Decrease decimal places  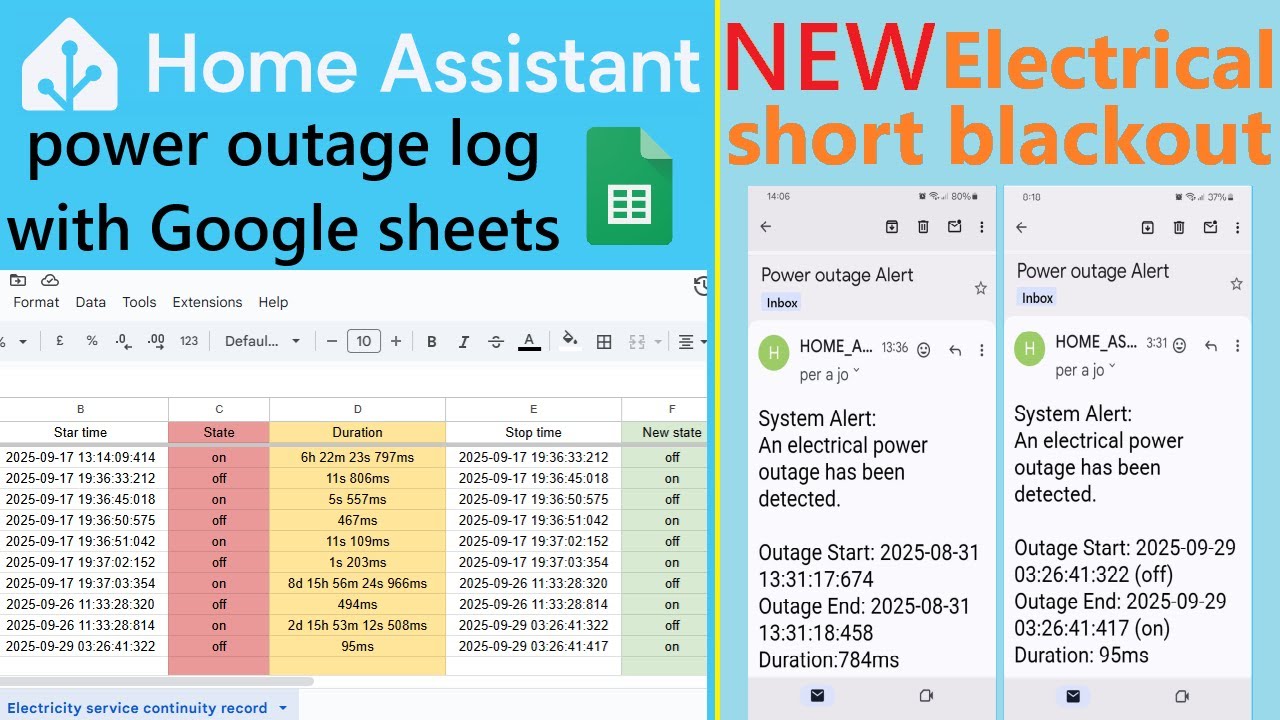click(x=124, y=341)
